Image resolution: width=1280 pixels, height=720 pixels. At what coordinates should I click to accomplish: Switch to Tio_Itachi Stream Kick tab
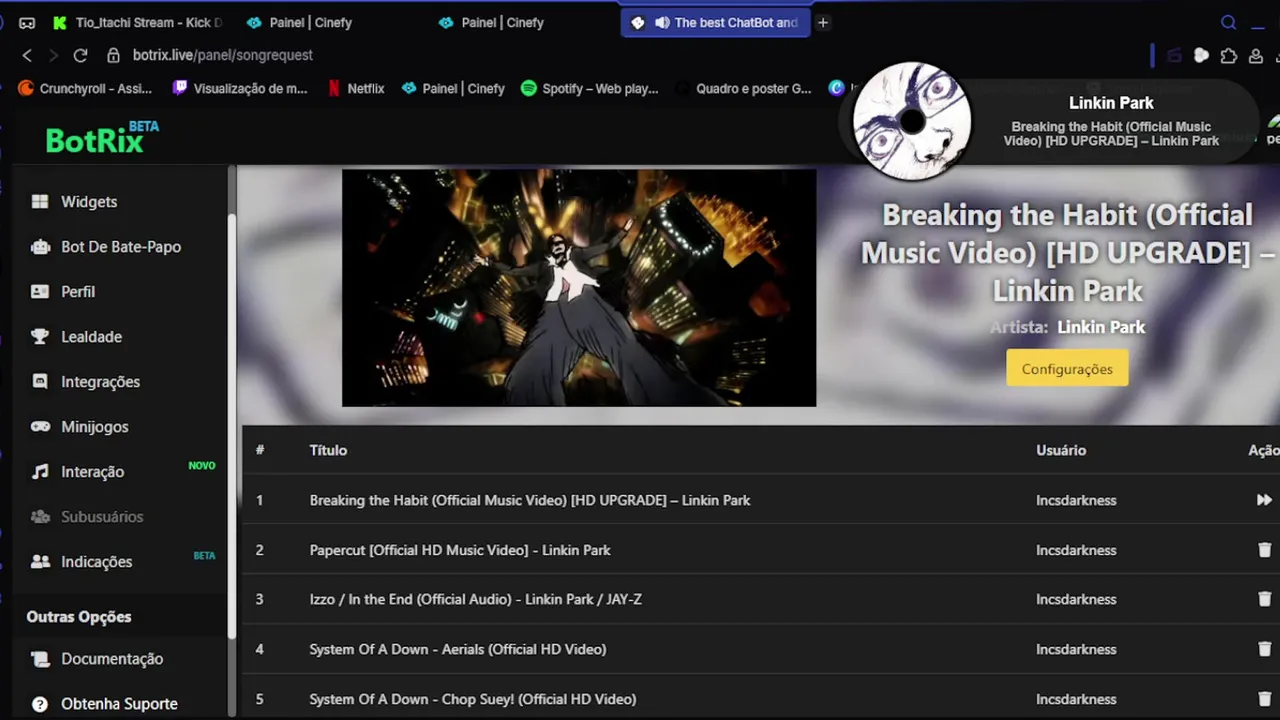138,22
